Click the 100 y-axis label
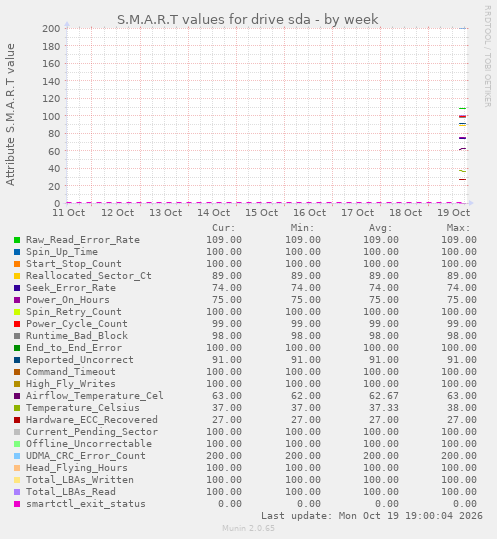497x539 pixels. (51, 117)
